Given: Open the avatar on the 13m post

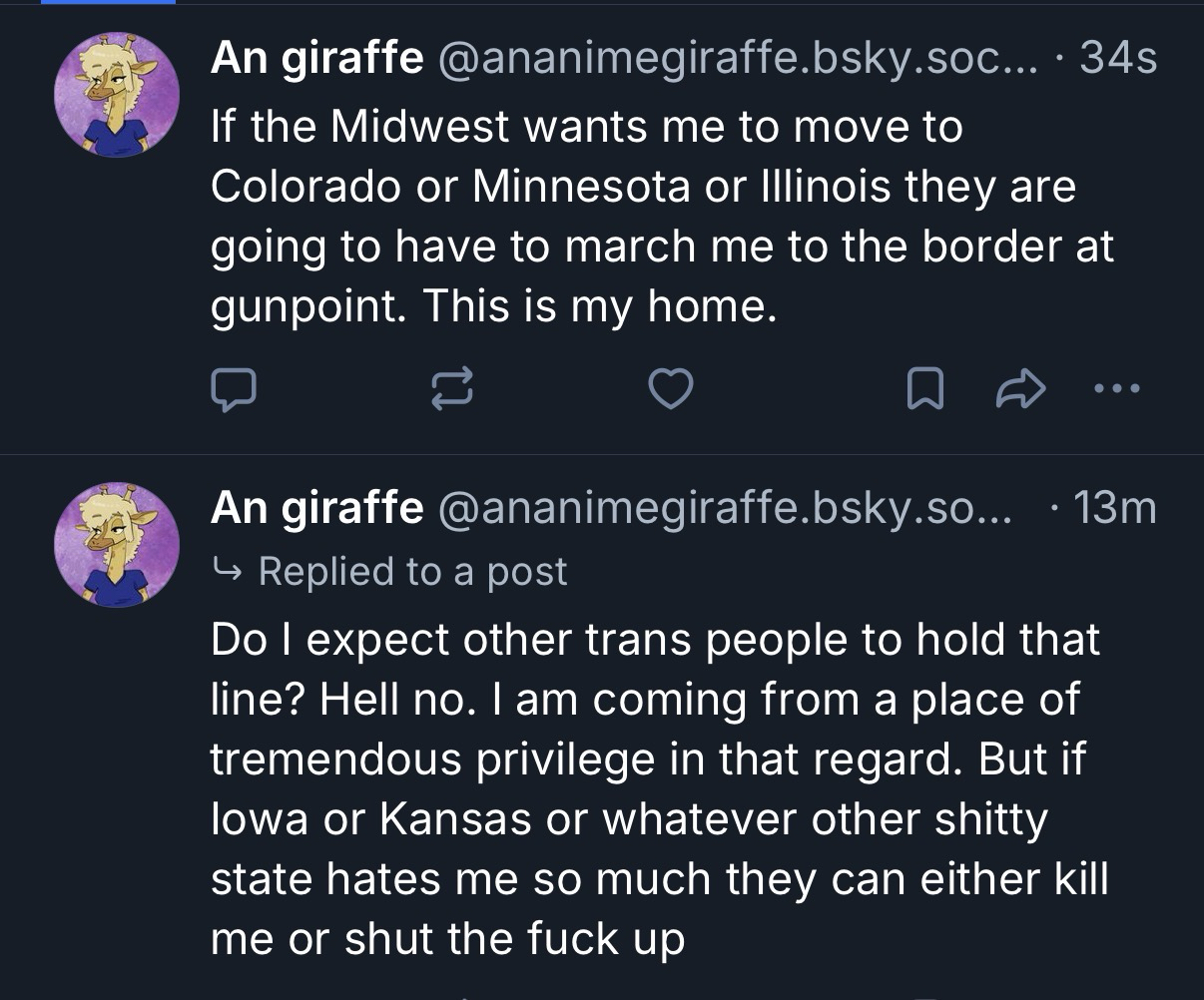Looking at the screenshot, I should [x=116, y=545].
